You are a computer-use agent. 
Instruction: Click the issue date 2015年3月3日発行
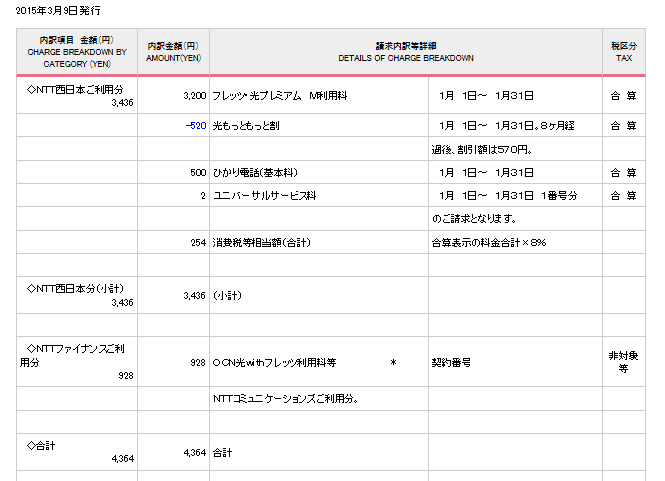tap(58, 10)
